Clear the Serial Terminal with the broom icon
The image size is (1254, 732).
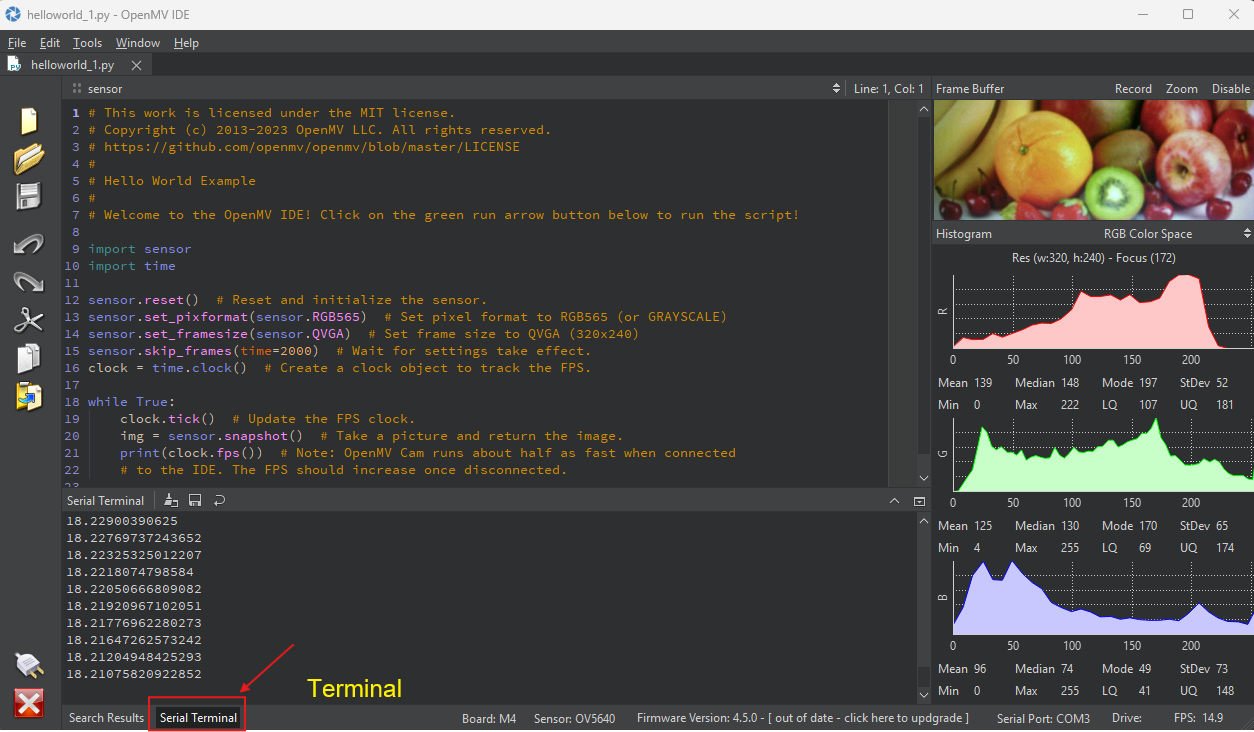click(x=171, y=500)
